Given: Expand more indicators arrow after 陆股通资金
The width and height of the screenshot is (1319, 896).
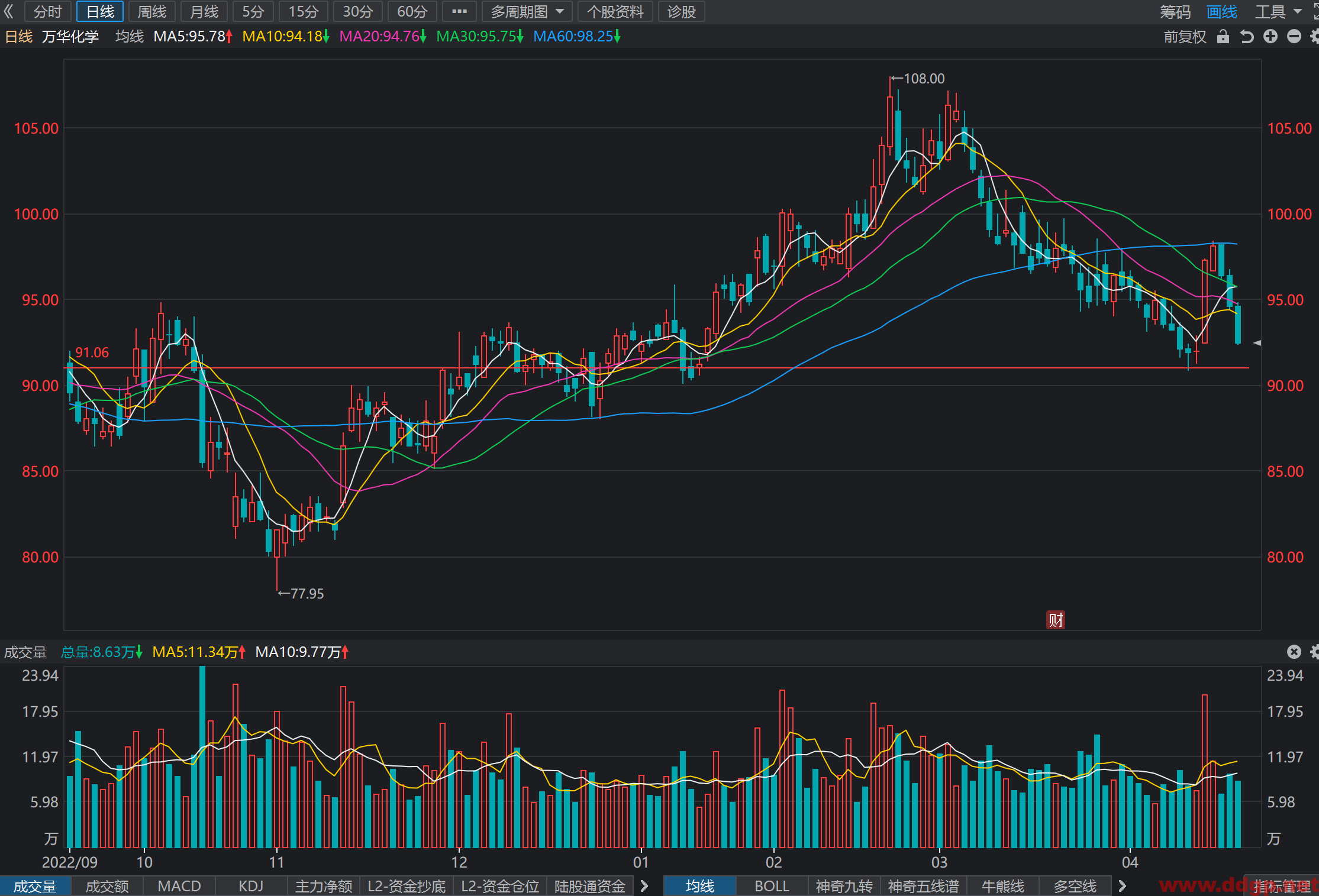Looking at the screenshot, I should [644, 886].
